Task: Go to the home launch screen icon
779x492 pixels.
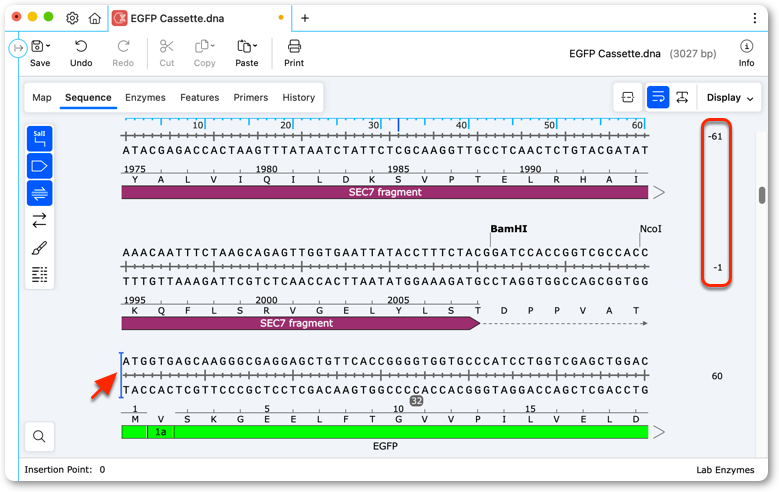Action: [x=94, y=18]
